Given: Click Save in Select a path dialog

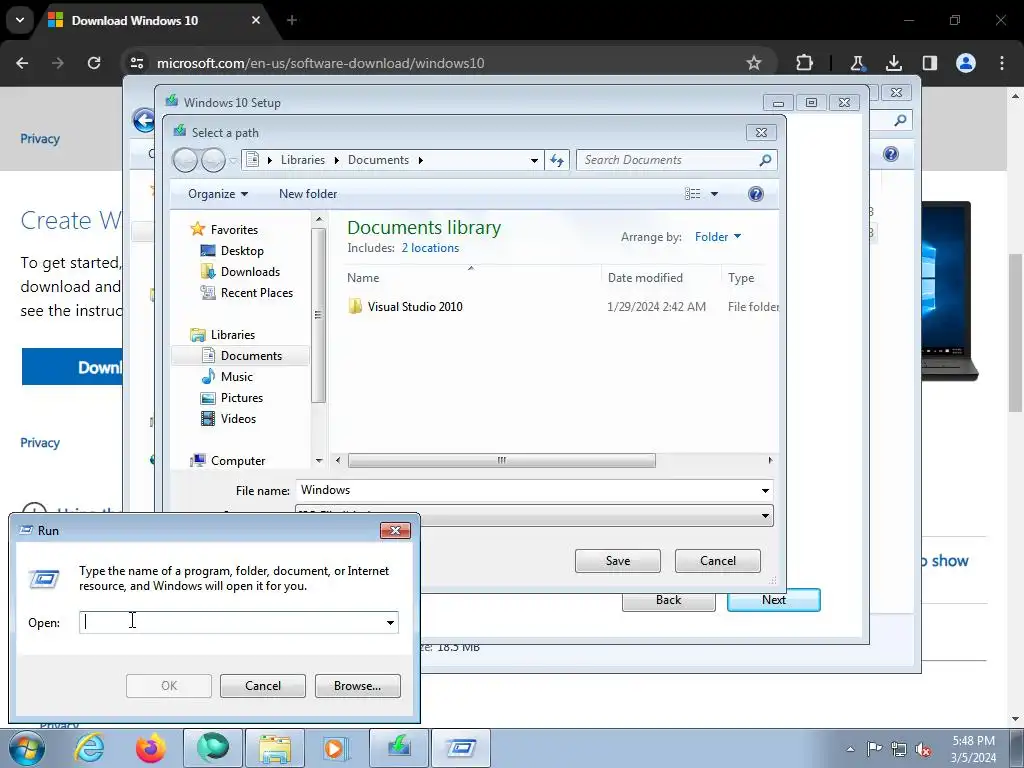Looking at the screenshot, I should (x=618, y=561).
